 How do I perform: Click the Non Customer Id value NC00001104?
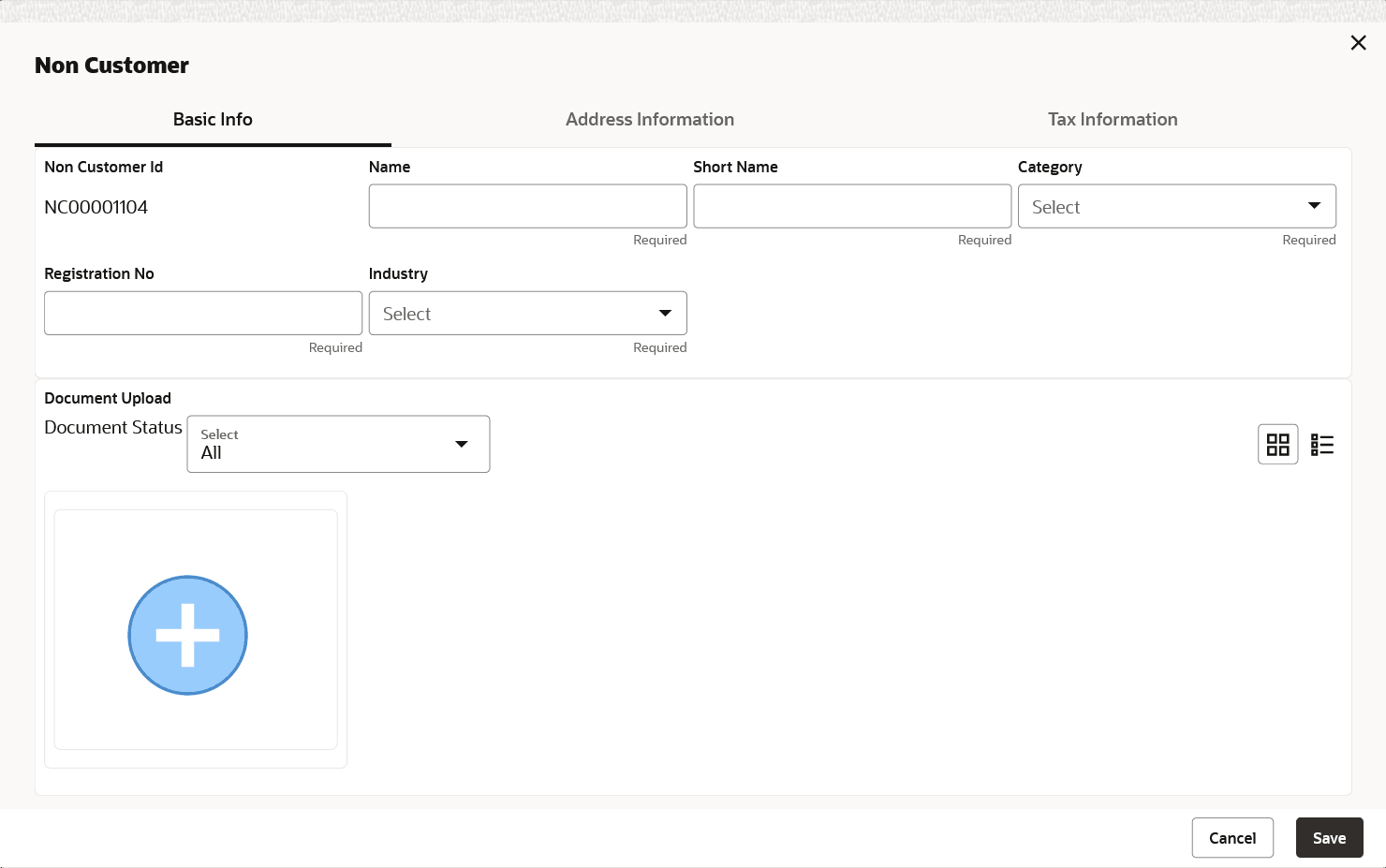tap(96, 208)
